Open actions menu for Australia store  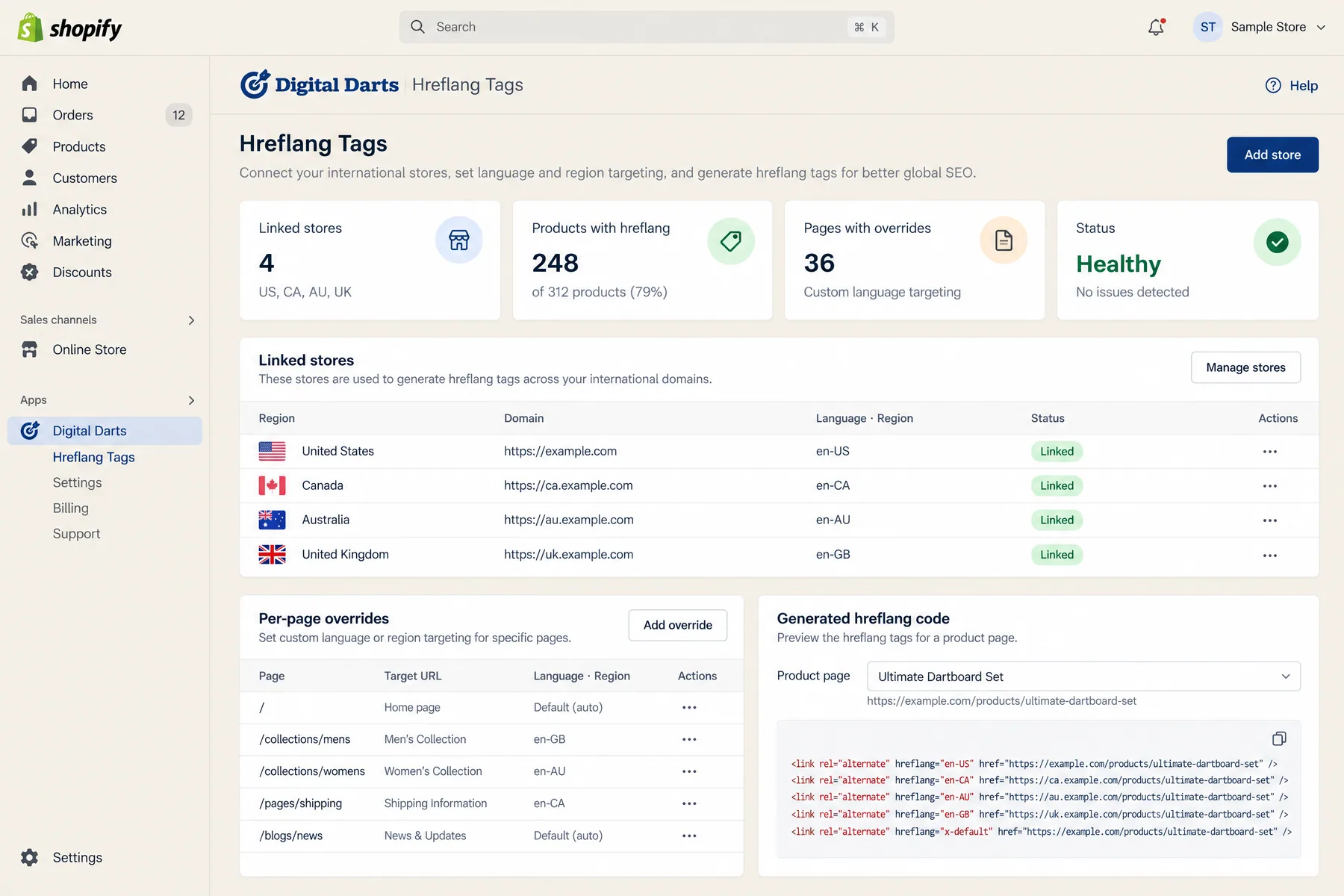[x=1270, y=520]
